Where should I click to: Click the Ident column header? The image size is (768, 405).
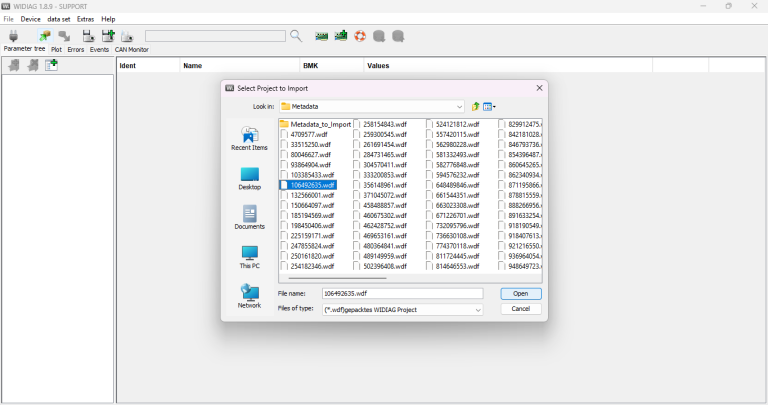148,66
